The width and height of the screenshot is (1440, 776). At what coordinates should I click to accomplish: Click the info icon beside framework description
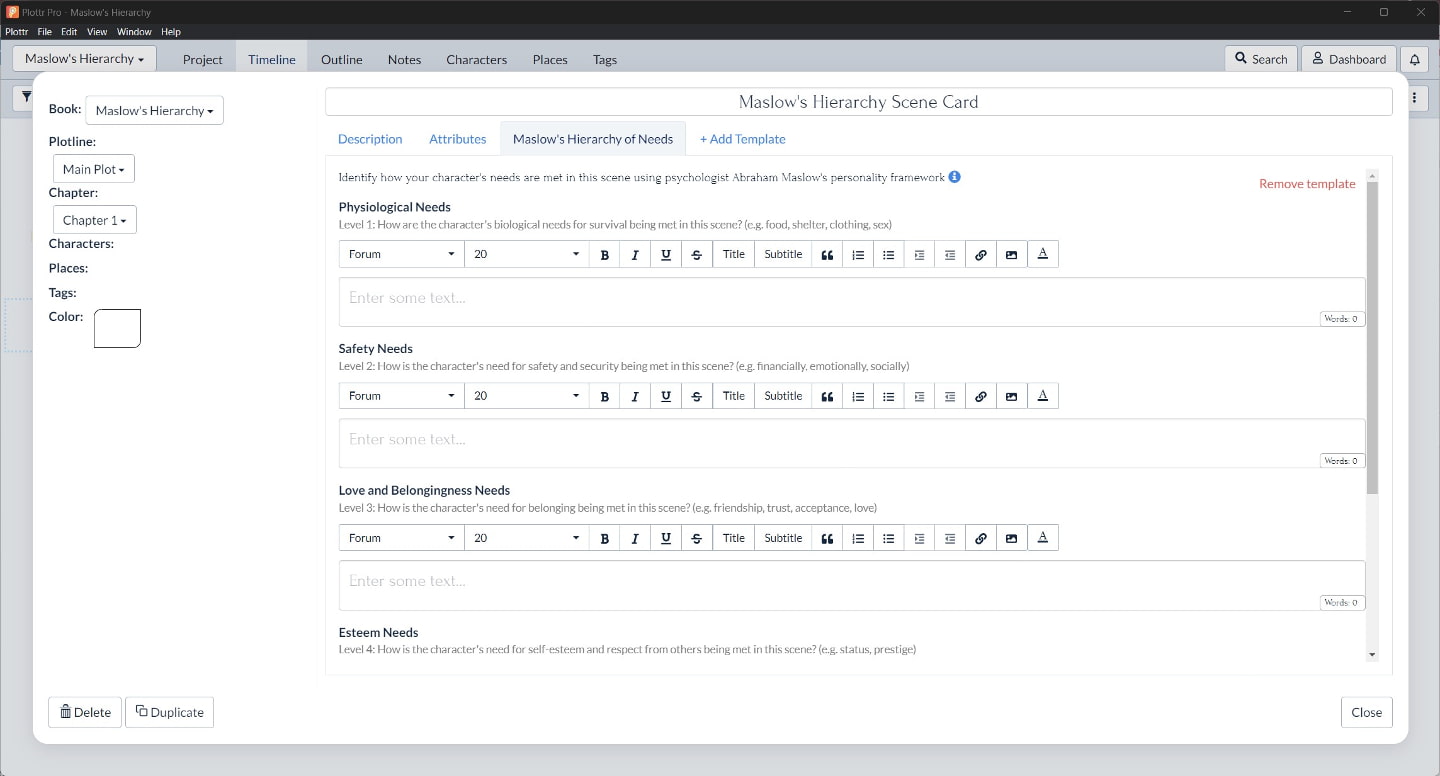tap(955, 177)
